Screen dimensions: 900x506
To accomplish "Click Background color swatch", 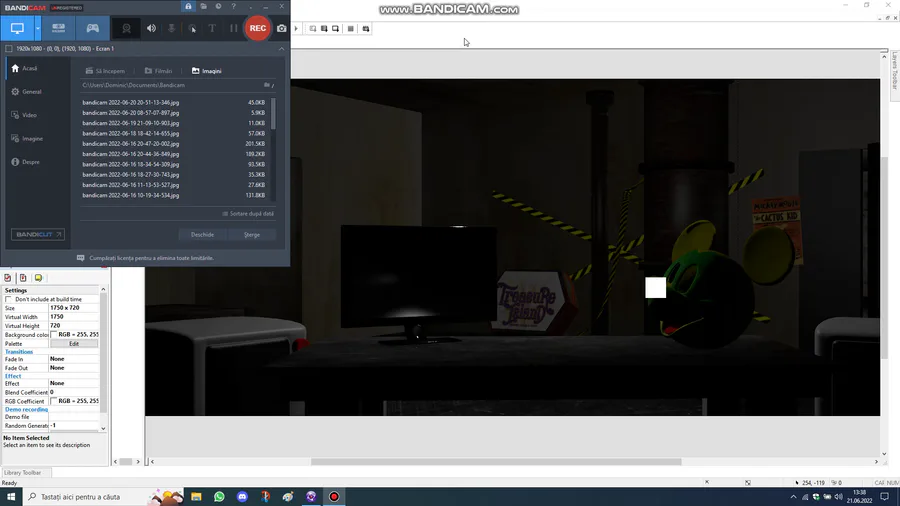I will pos(54,334).
